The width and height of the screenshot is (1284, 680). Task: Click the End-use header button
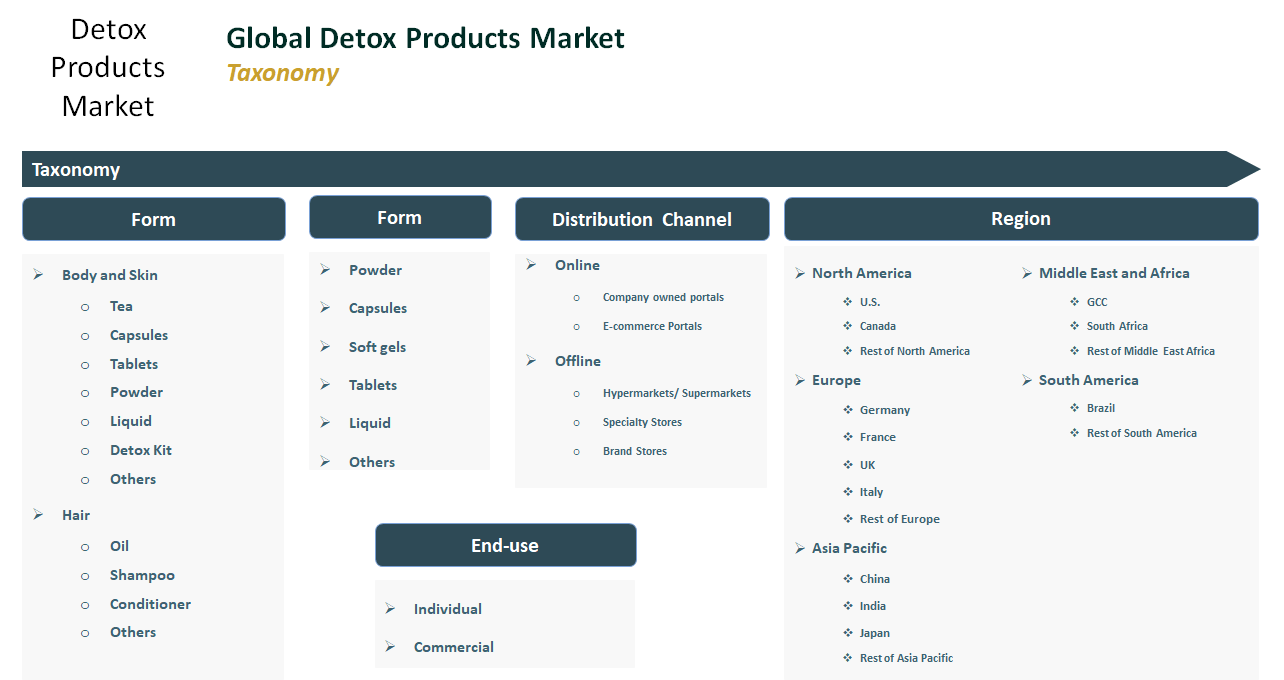505,545
